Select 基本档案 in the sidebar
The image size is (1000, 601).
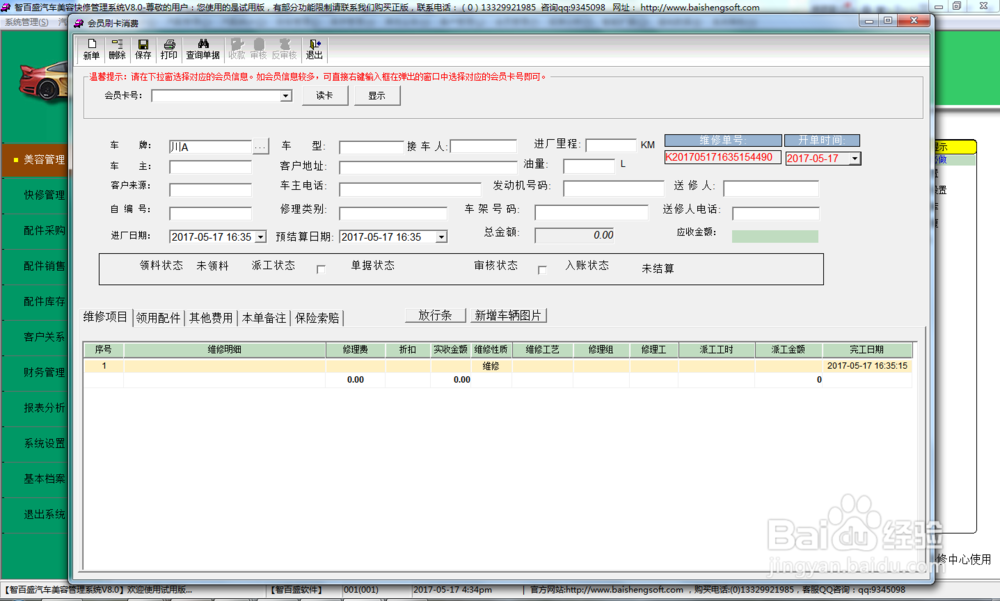[x=37, y=479]
